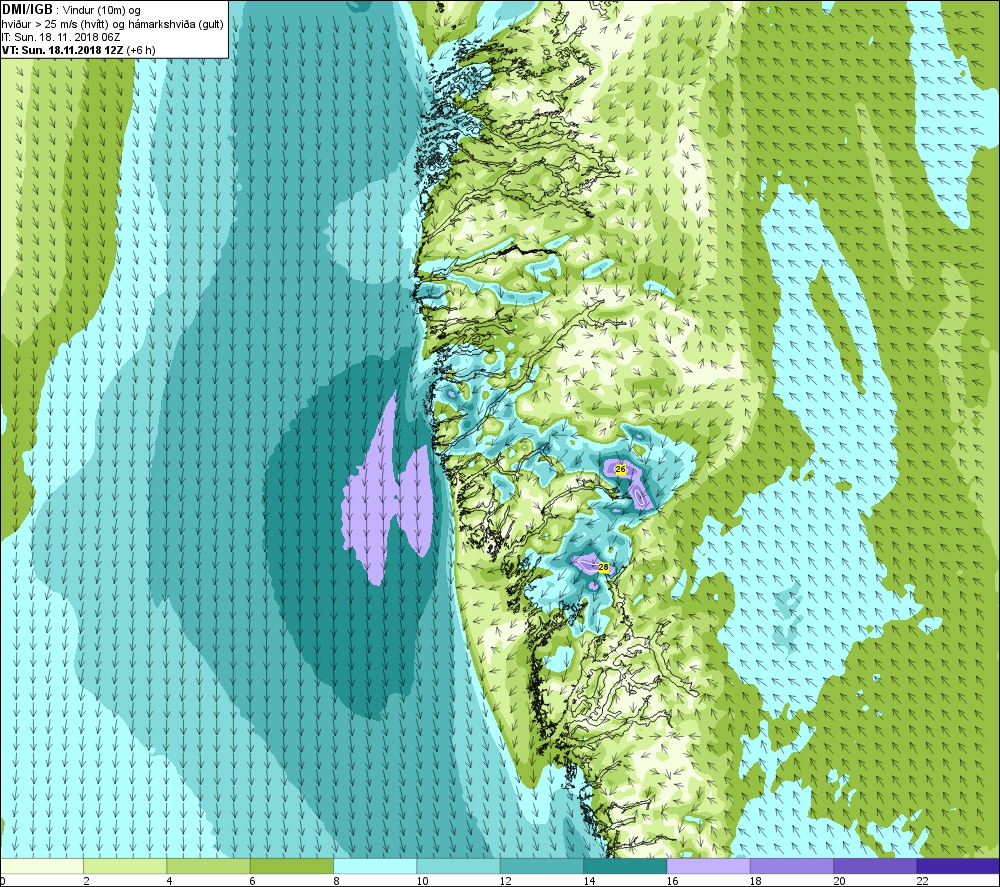Image resolution: width=1000 pixels, height=887 pixels.
Task: Click the yellow gust label 28
Action: coord(603,567)
